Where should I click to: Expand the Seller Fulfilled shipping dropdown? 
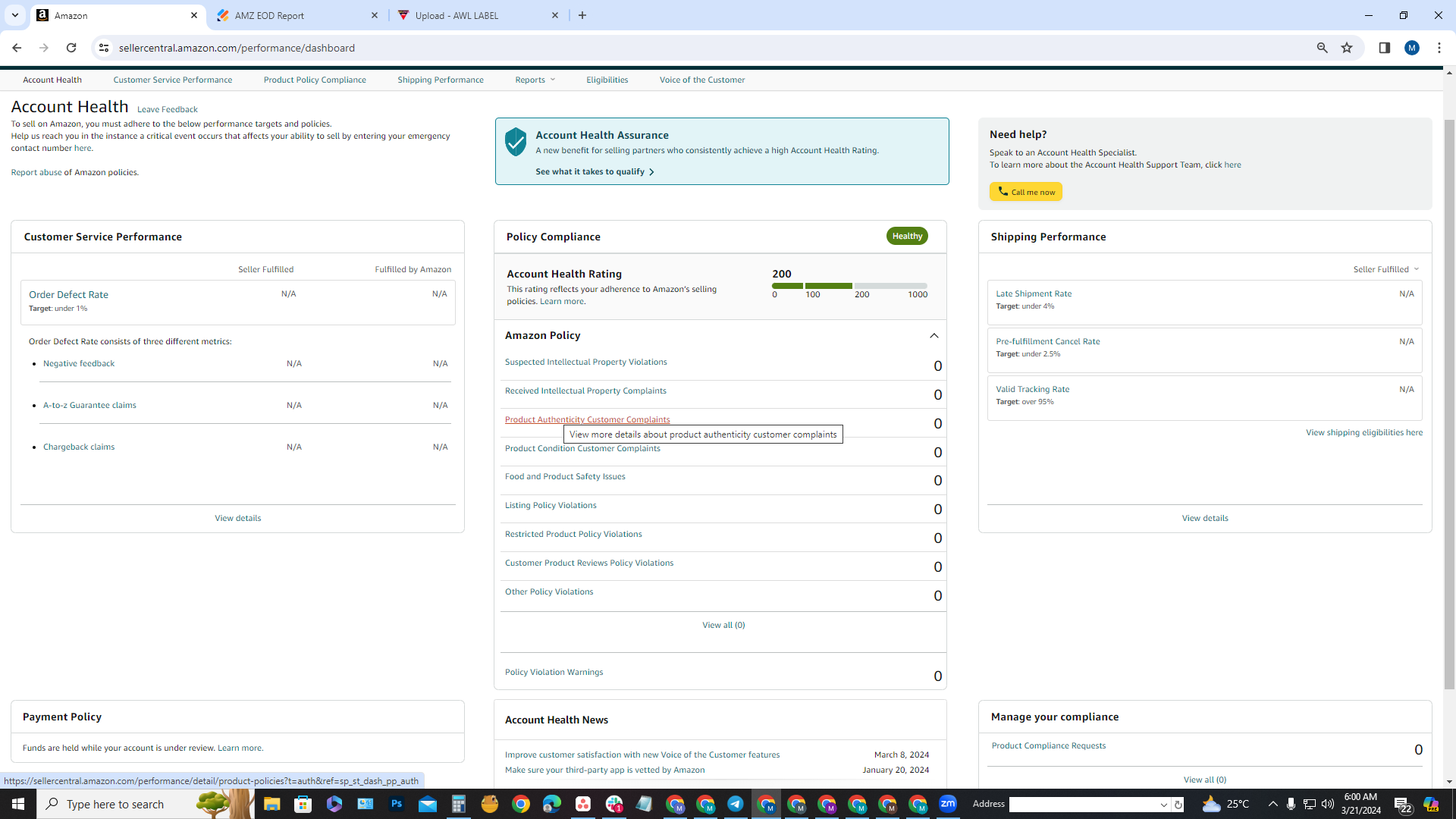tap(1386, 269)
